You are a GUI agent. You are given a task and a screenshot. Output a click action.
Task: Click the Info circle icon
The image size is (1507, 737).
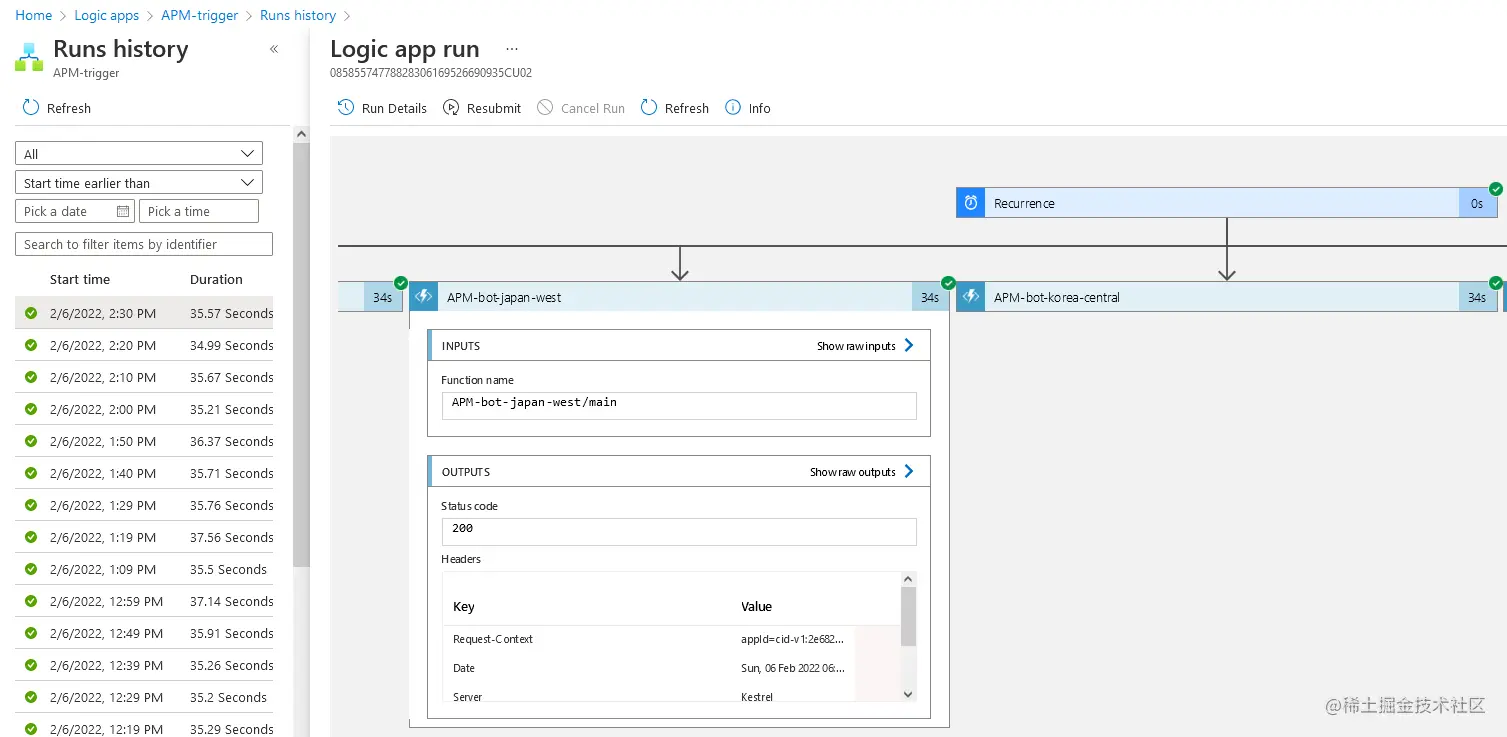733,108
